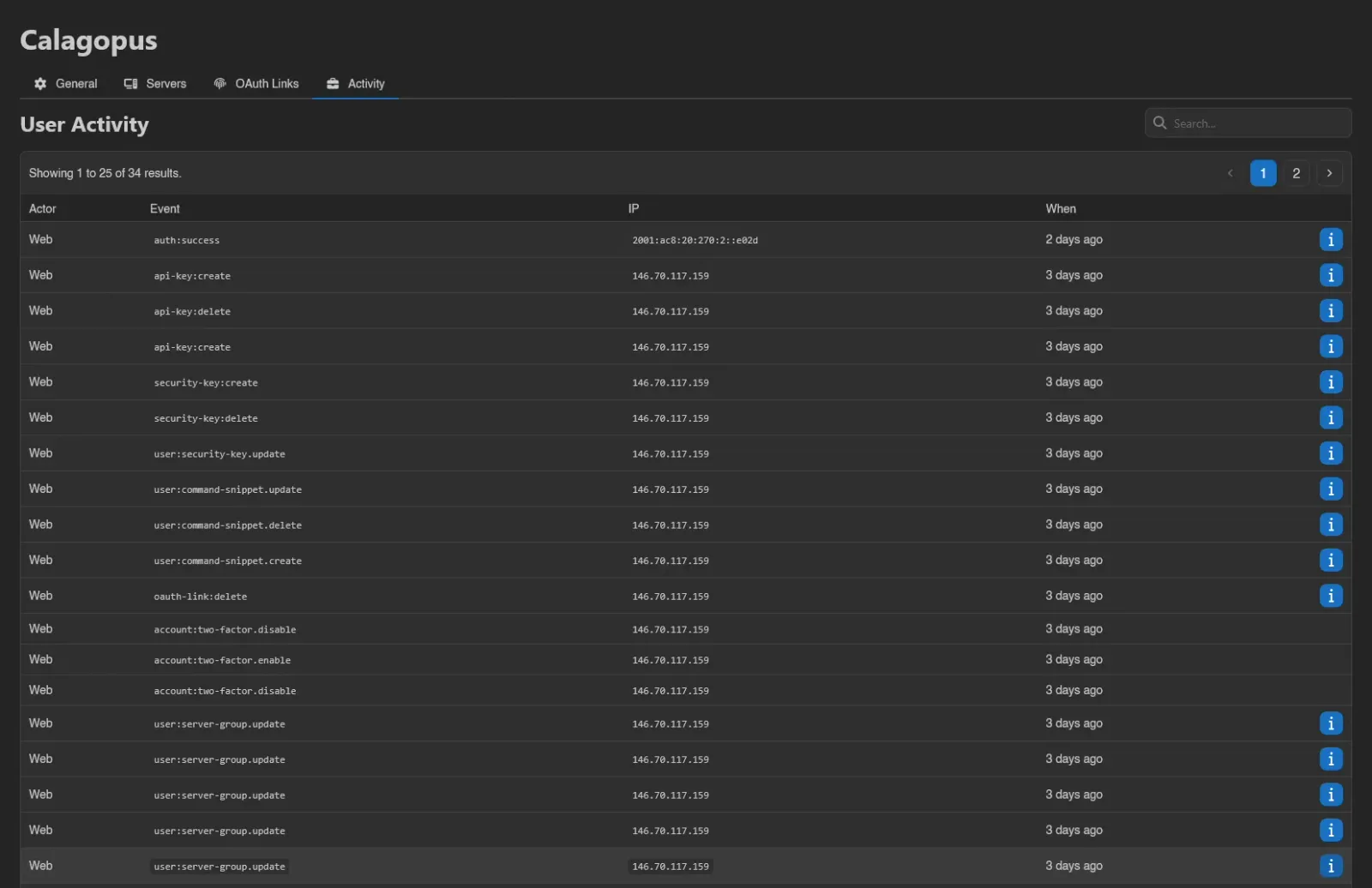1372x888 pixels.
Task: Select the auth:success event text
Action: (x=187, y=241)
